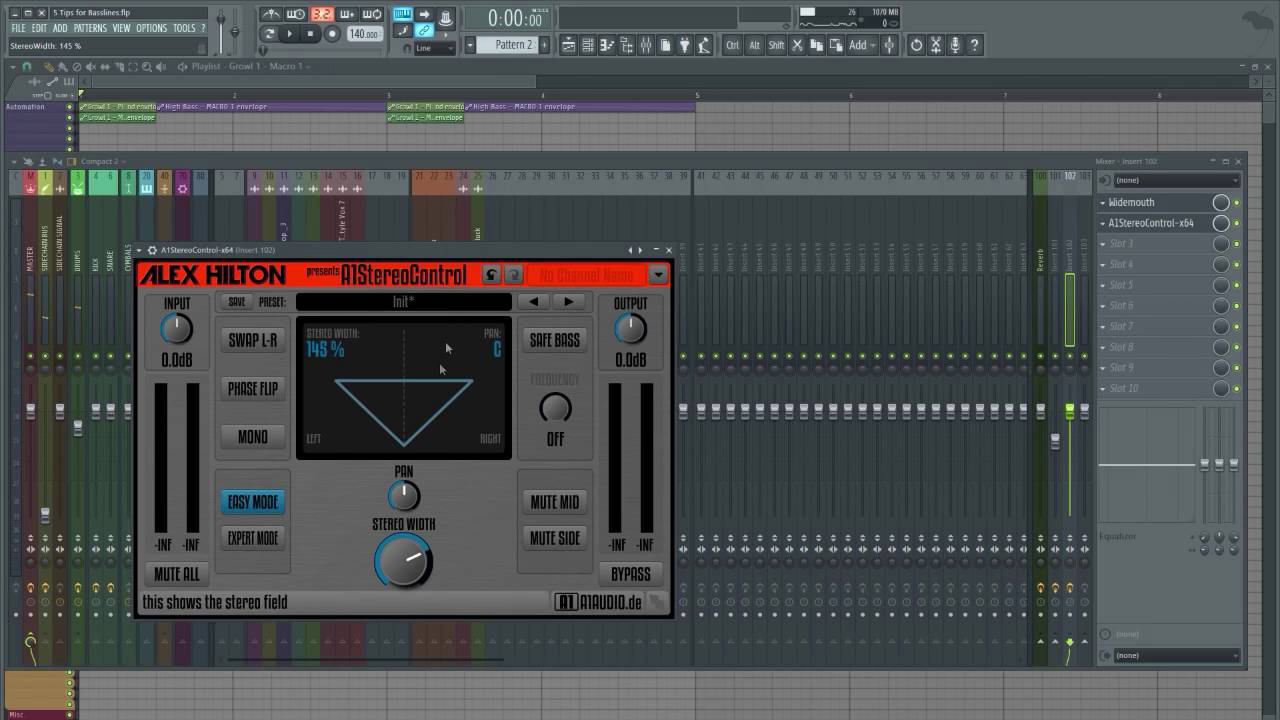Open the FILE menu

(18, 28)
